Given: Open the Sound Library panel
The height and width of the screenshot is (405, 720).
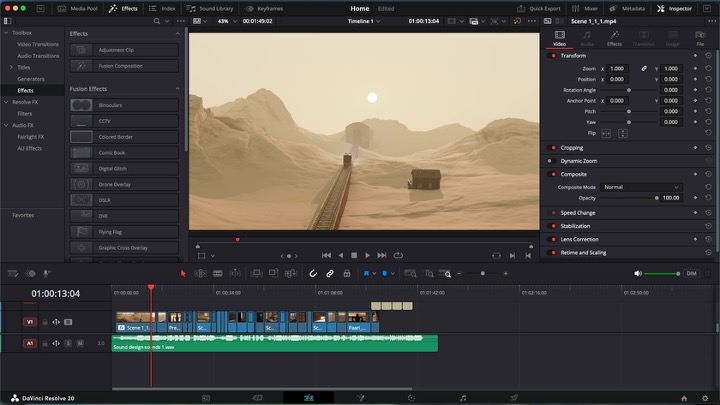Looking at the screenshot, I should (x=210, y=8).
